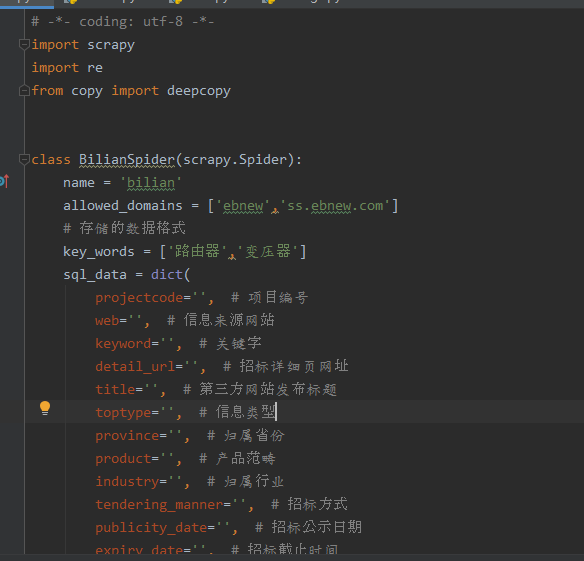
Task: Click the detail_url parameter
Action: click(x=135, y=367)
